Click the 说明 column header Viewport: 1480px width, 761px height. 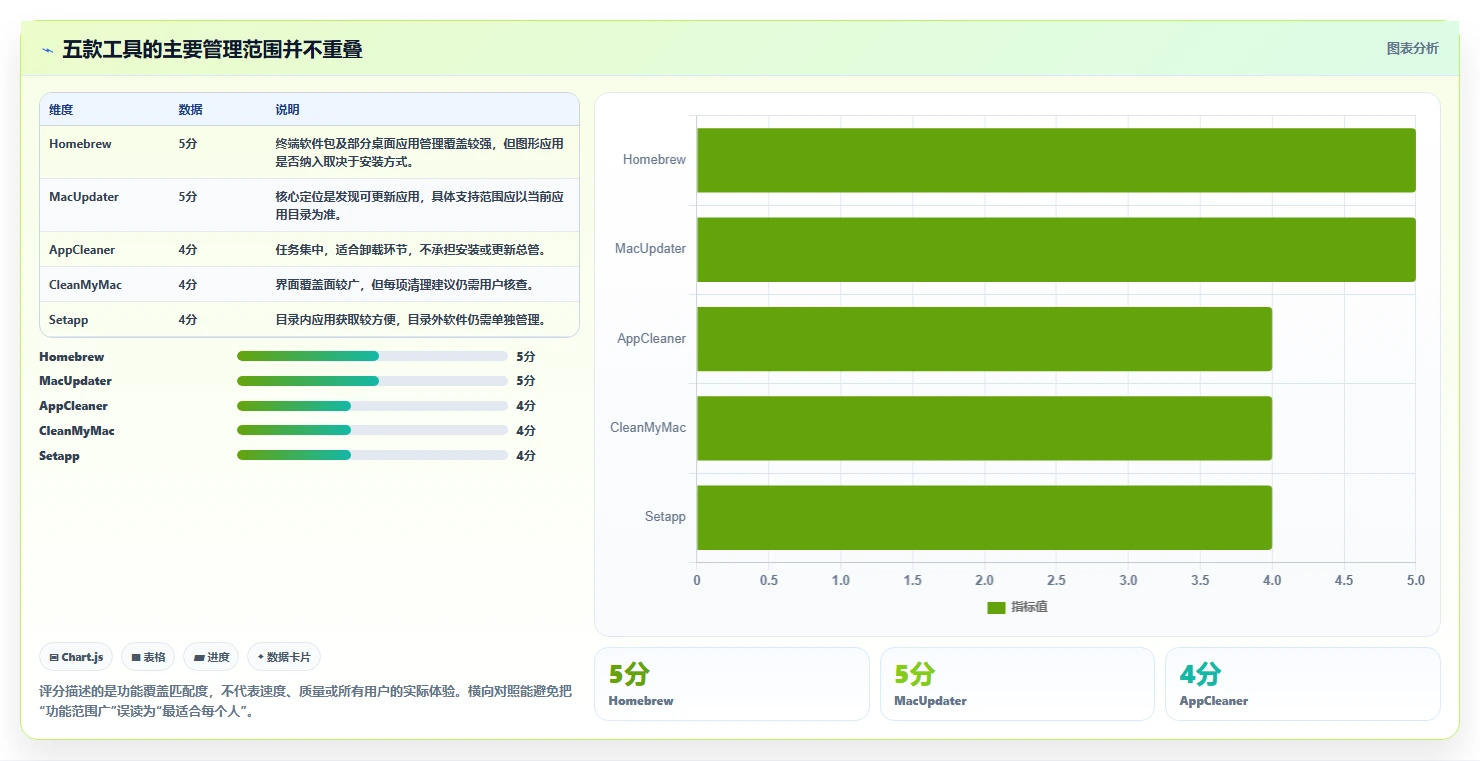[287, 110]
